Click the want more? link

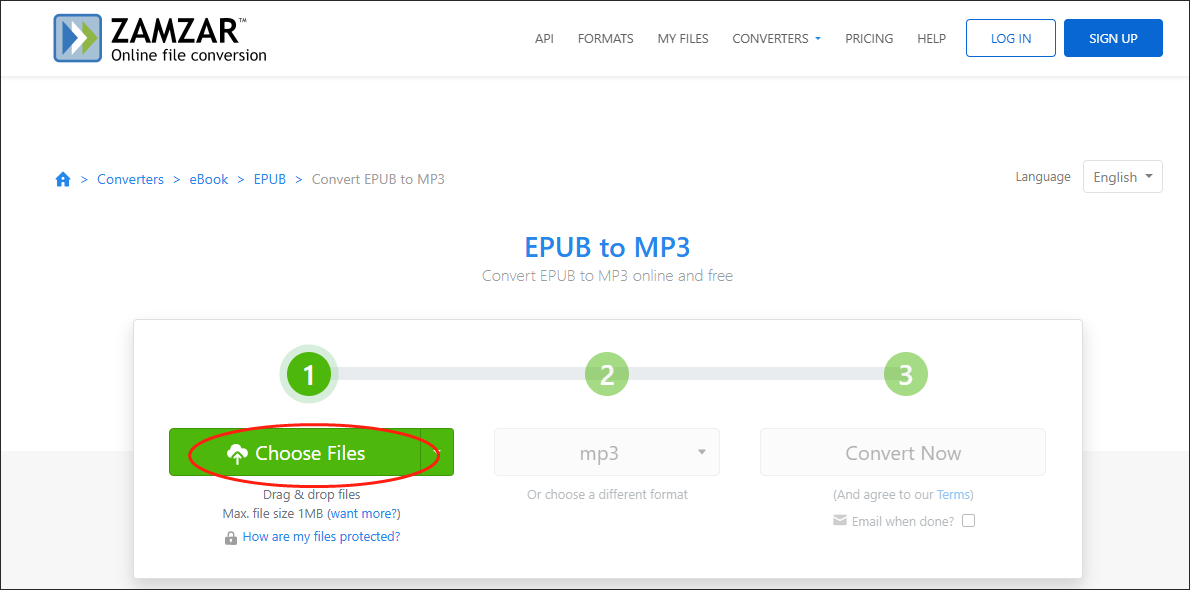[x=365, y=514]
